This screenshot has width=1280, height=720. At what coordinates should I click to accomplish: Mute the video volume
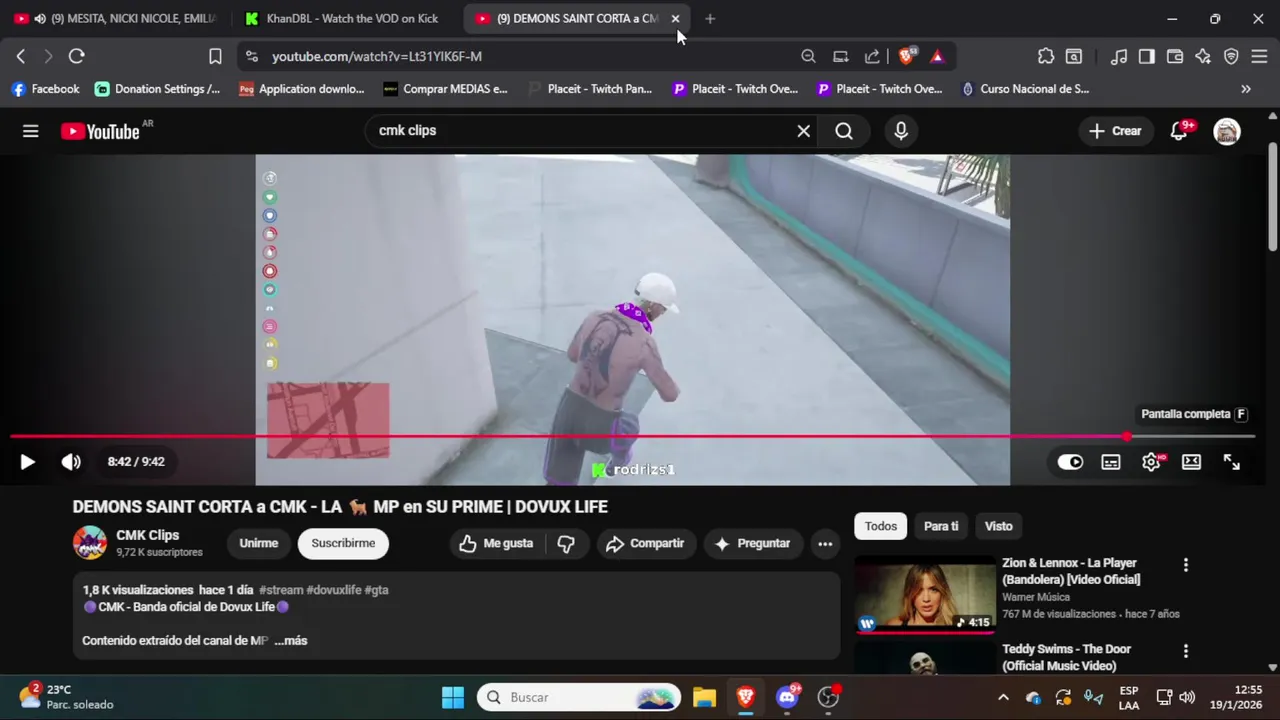71,462
